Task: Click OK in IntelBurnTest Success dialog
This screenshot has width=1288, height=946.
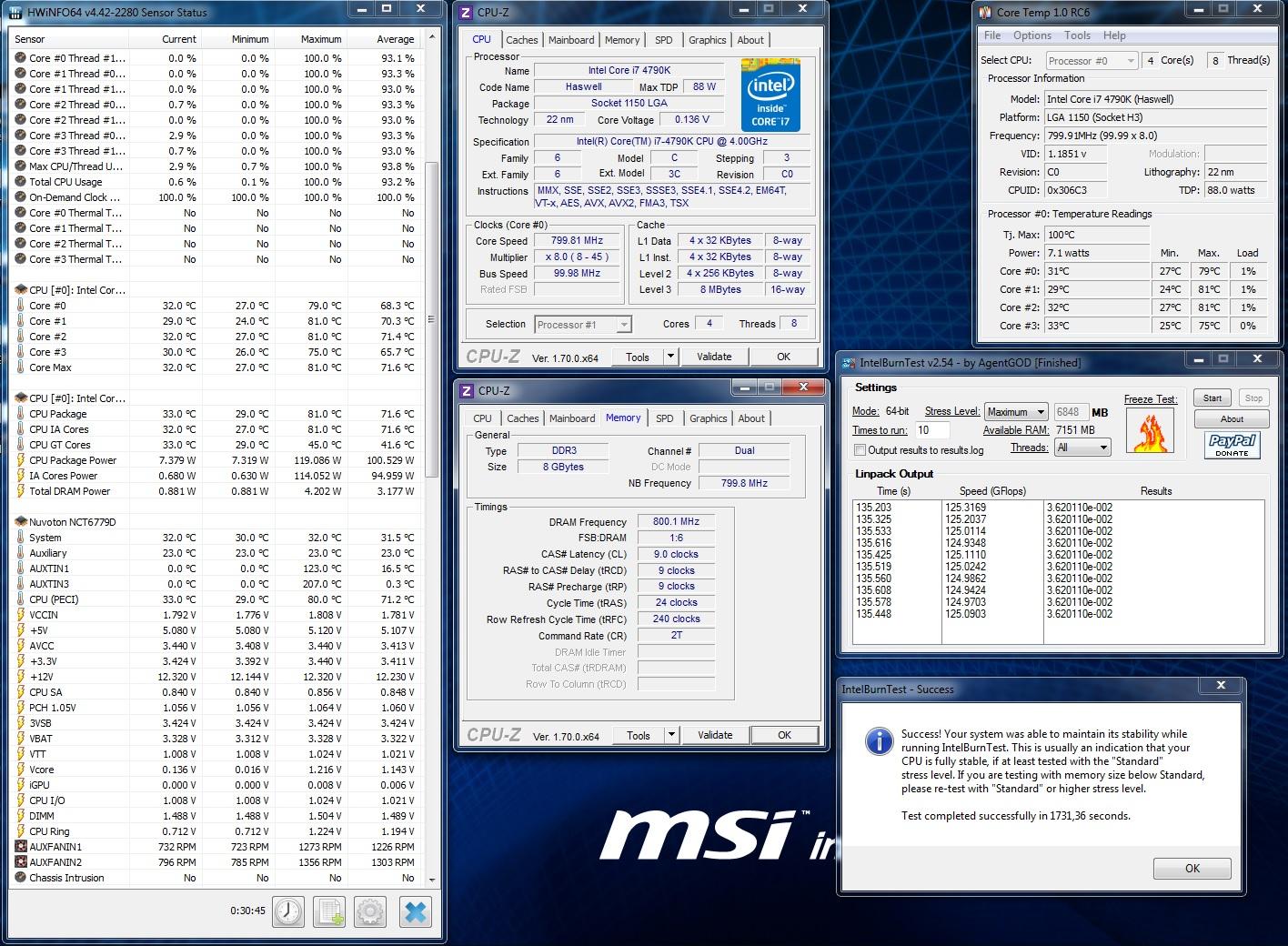Action: pos(1192,869)
